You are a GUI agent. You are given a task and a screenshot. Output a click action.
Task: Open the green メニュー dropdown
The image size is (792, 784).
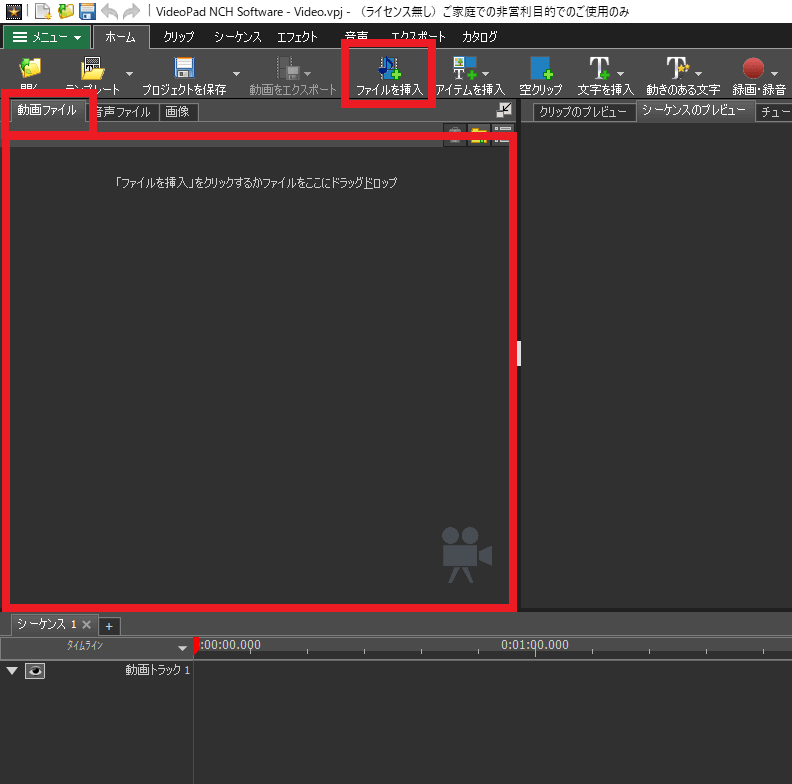[46, 37]
